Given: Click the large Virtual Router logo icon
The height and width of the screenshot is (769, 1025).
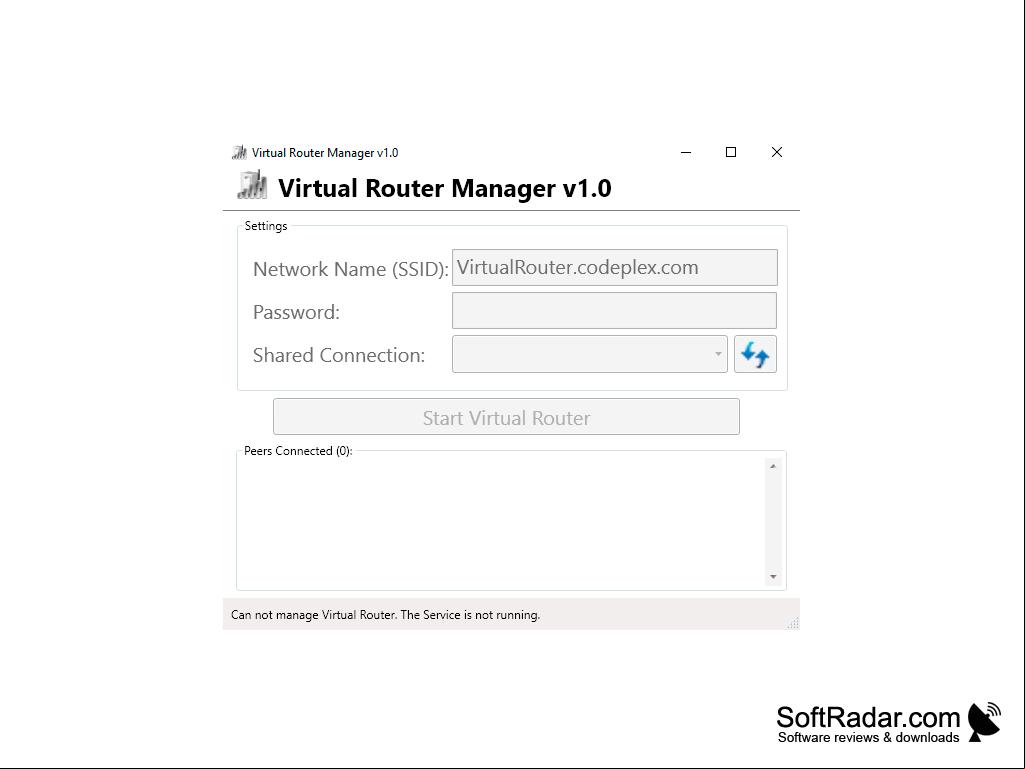Looking at the screenshot, I should click(252, 184).
